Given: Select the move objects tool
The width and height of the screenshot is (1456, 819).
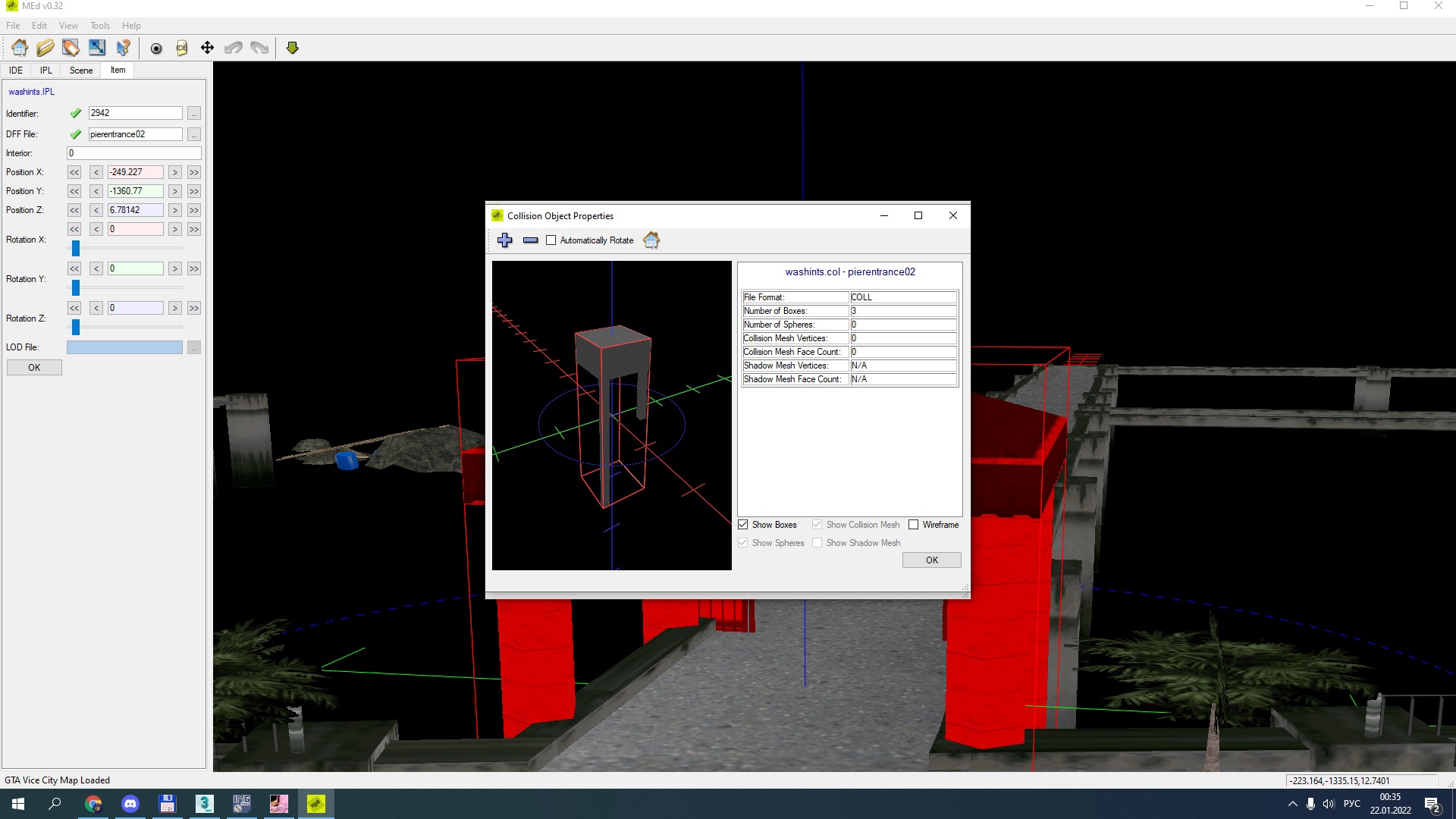Looking at the screenshot, I should [x=206, y=47].
